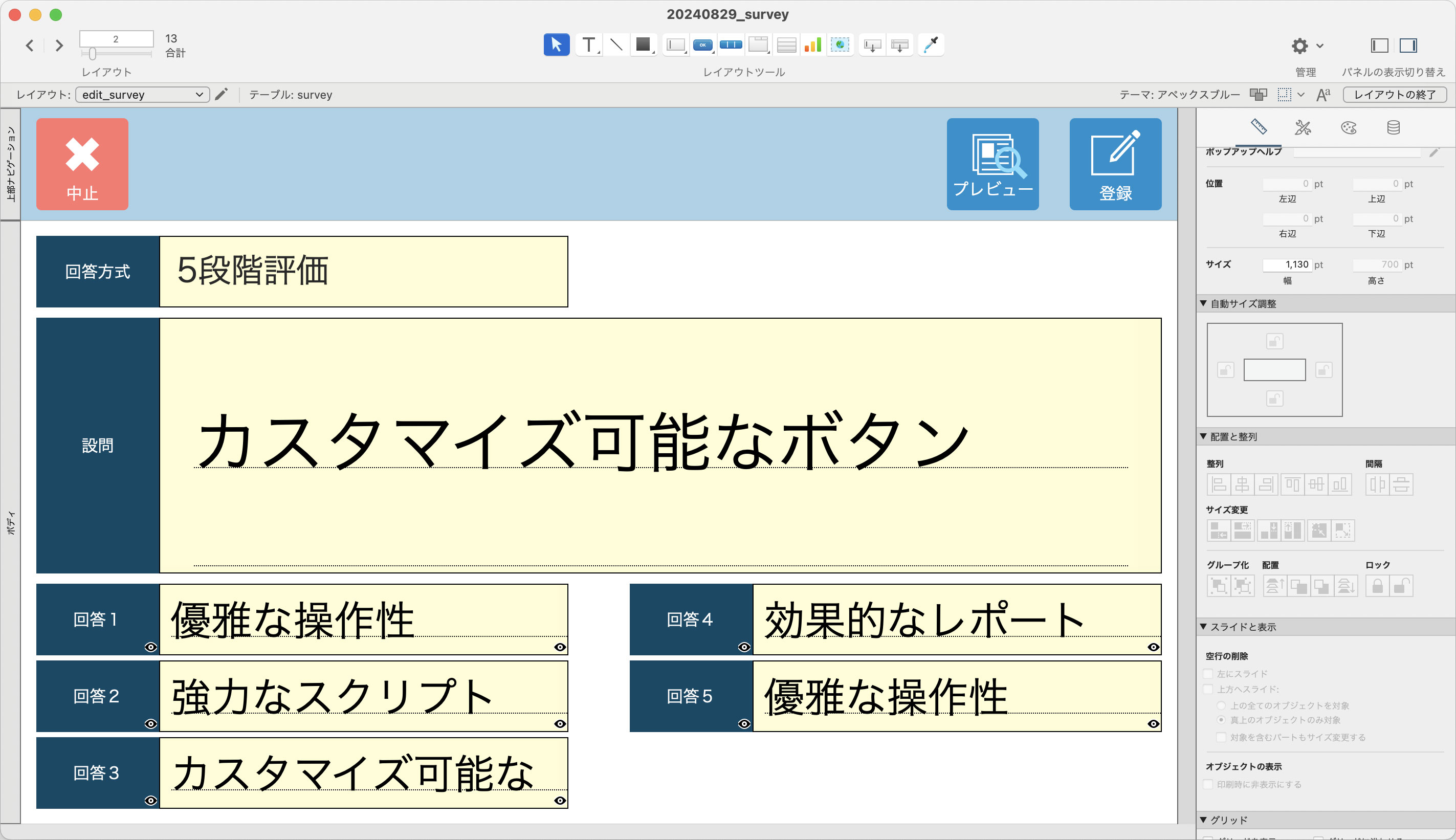Pick the Portal tool
The height and width of the screenshot is (840, 1456).
coord(786,45)
